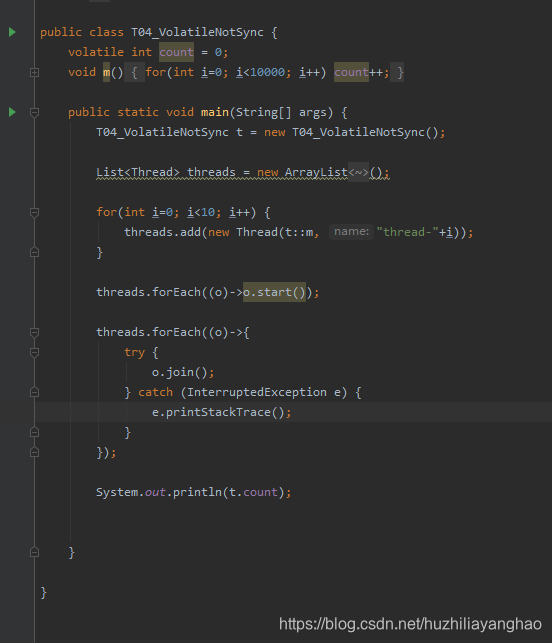The width and height of the screenshot is (552, 643).
Task: Click 'o.start()' highlighted call
Action: coord(274,292)
